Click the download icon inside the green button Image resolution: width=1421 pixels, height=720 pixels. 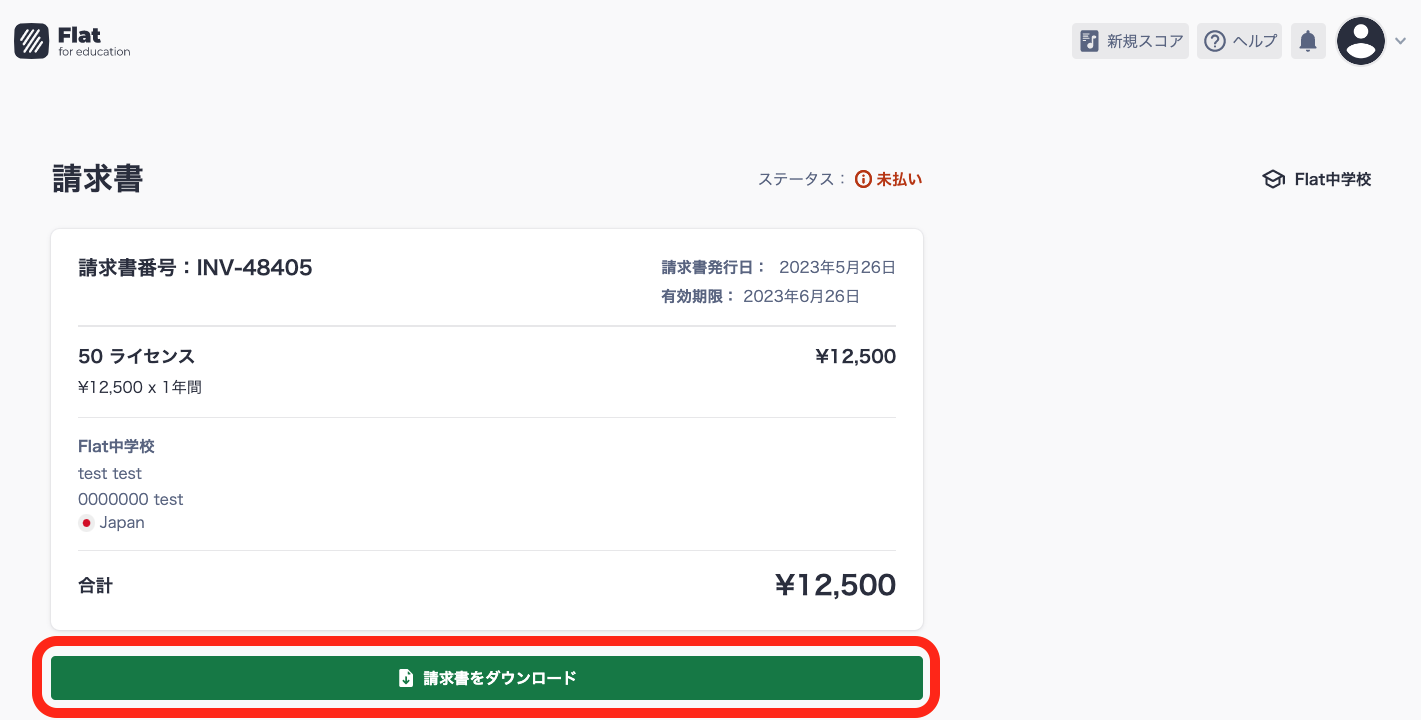404,677
